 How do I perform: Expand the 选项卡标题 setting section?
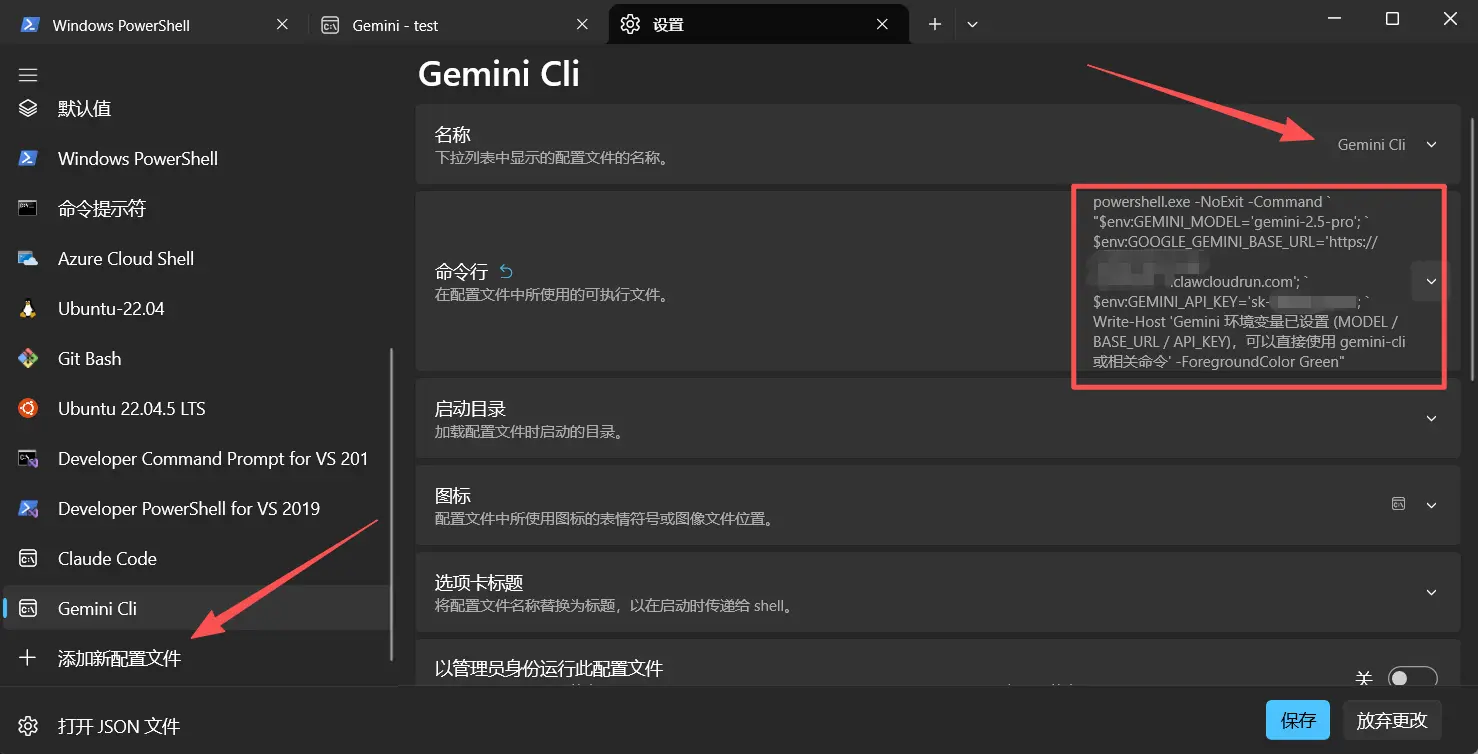click(1431, 592)
